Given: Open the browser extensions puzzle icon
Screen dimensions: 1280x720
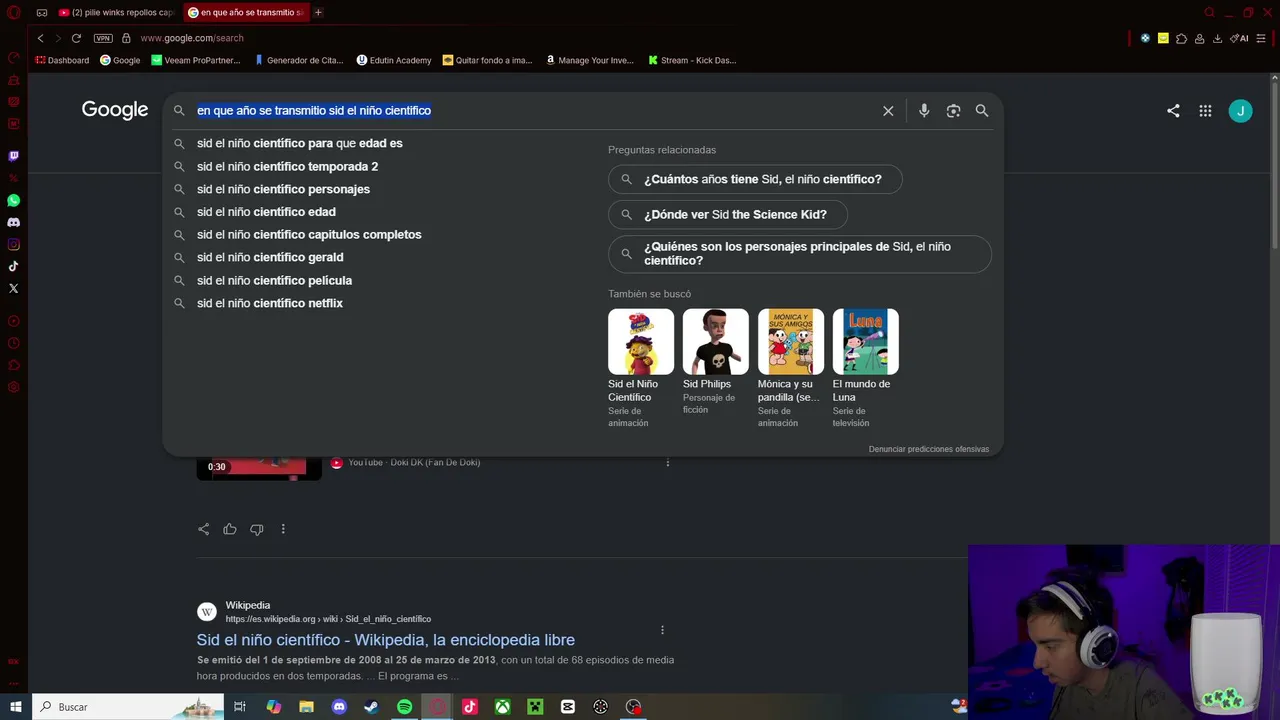Looking at the screenshot, I should coord(1181,38).
